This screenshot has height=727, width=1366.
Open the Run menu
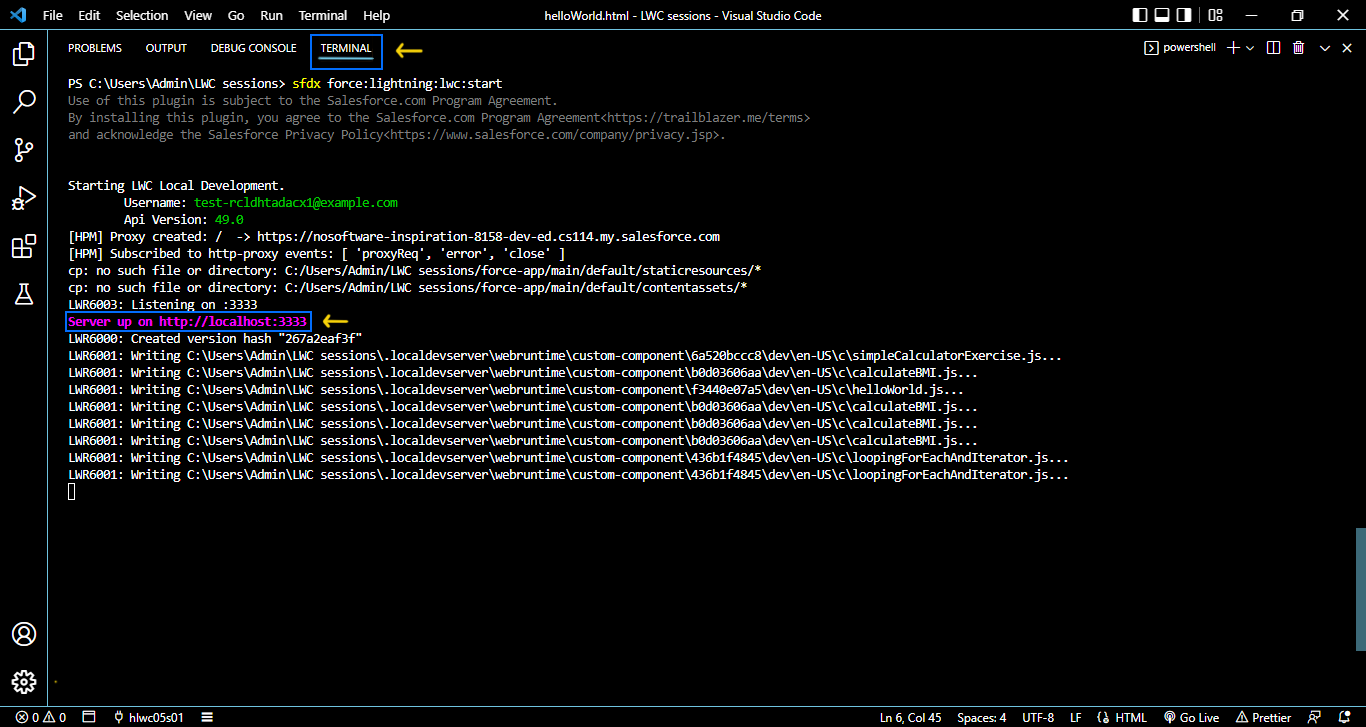click(271, 15)
